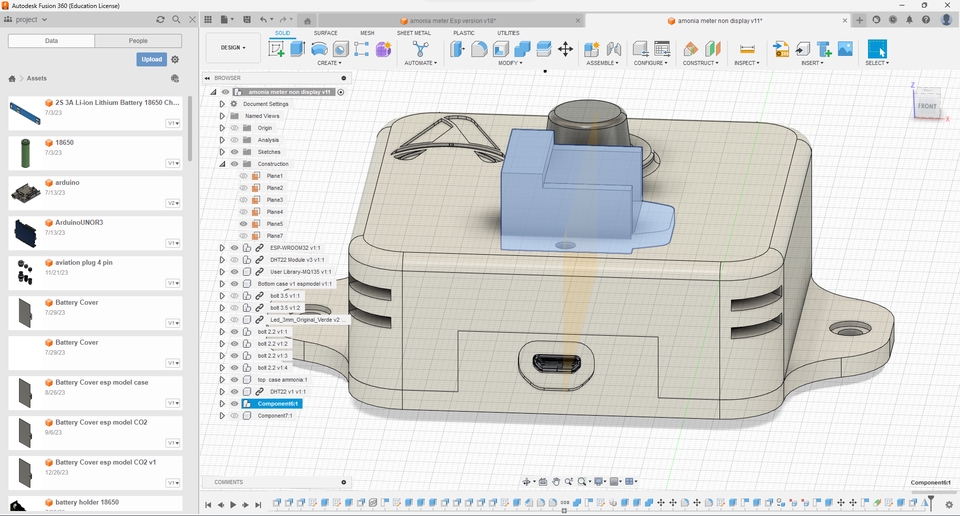Screen dimensions: 960x516
Task: Open version dropdown for arduino asset
Action: (x=173, y=203)
